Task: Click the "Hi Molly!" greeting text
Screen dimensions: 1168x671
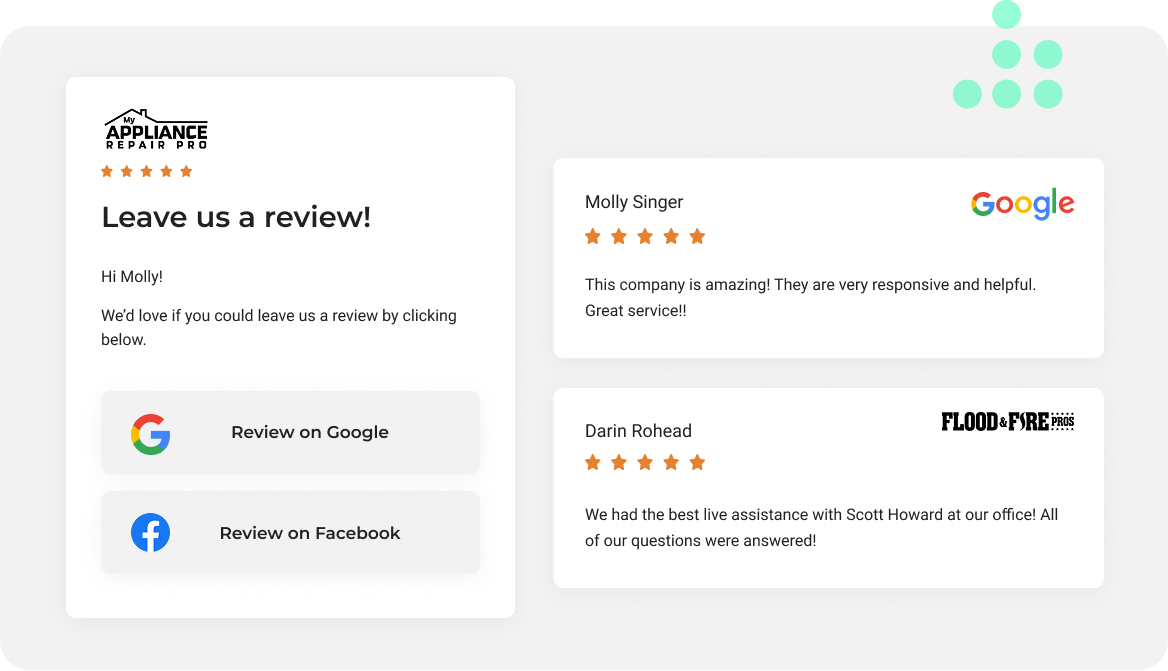Action: (x=132, y=277)
